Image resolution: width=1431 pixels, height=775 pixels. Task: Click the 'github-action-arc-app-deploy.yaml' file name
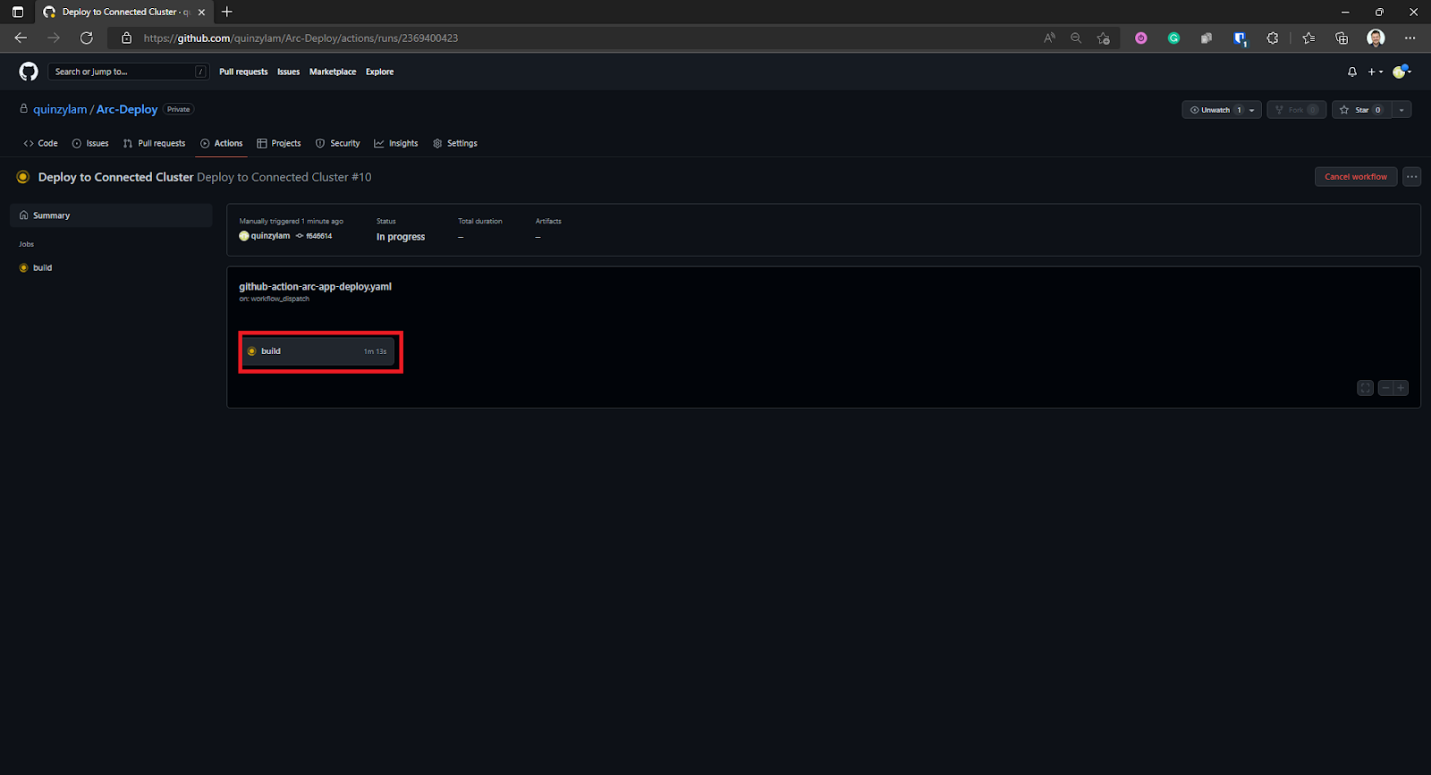315,286
